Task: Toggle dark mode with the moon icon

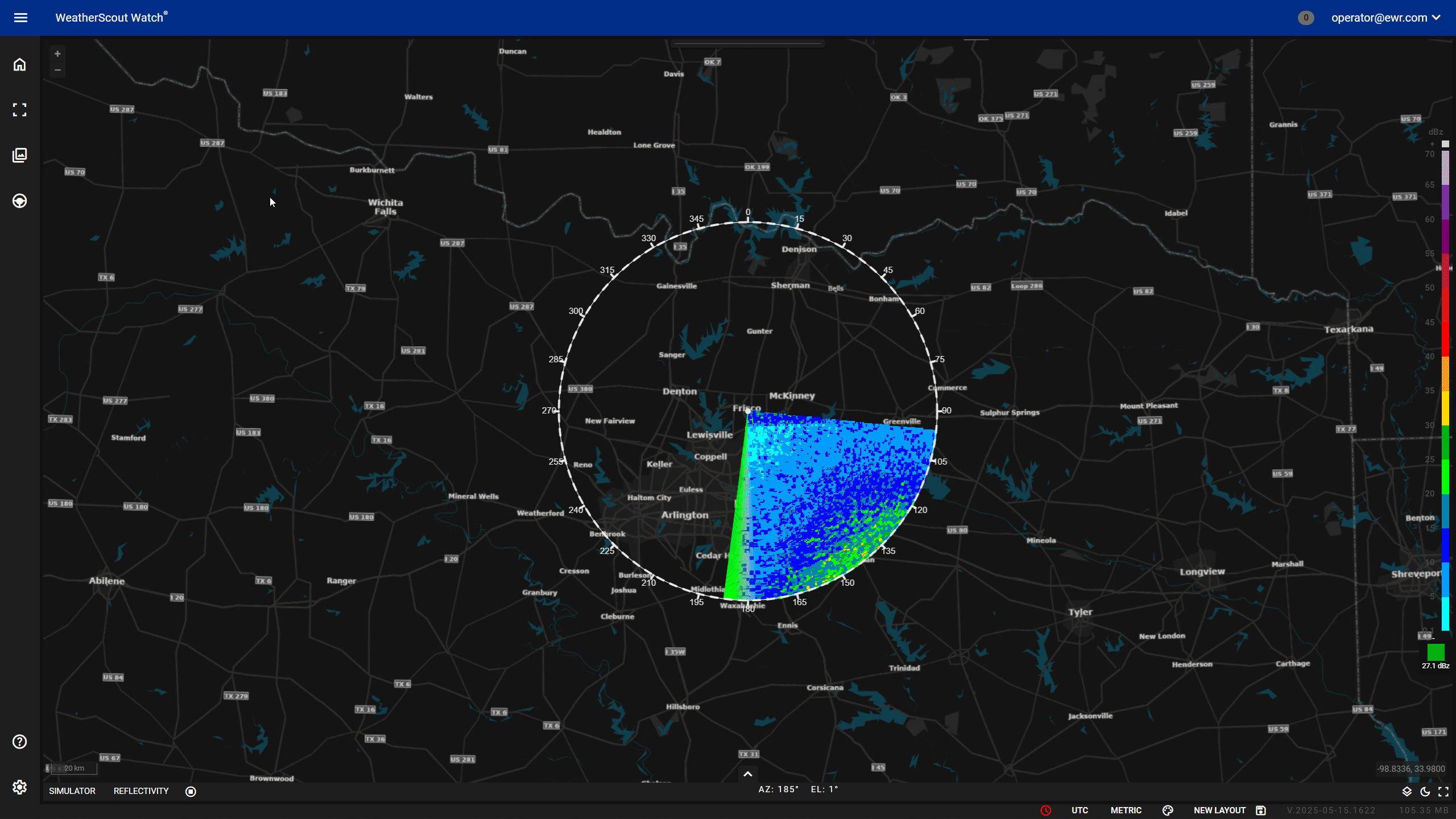Action: (1424, 791)
